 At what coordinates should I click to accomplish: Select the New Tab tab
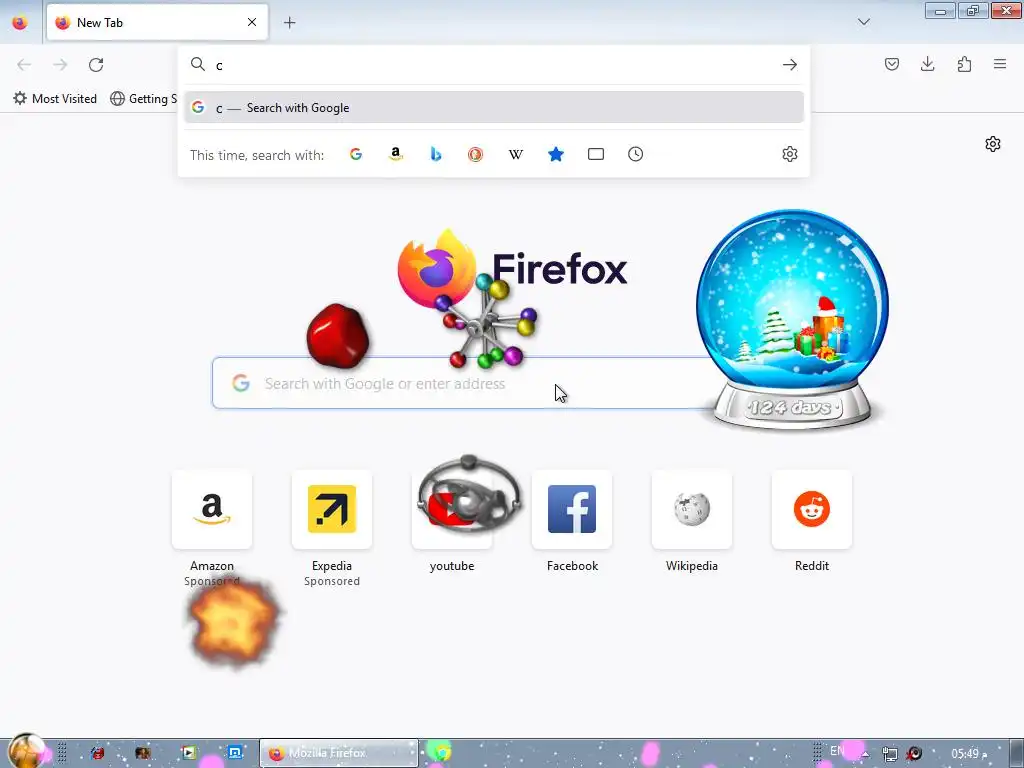157,22
